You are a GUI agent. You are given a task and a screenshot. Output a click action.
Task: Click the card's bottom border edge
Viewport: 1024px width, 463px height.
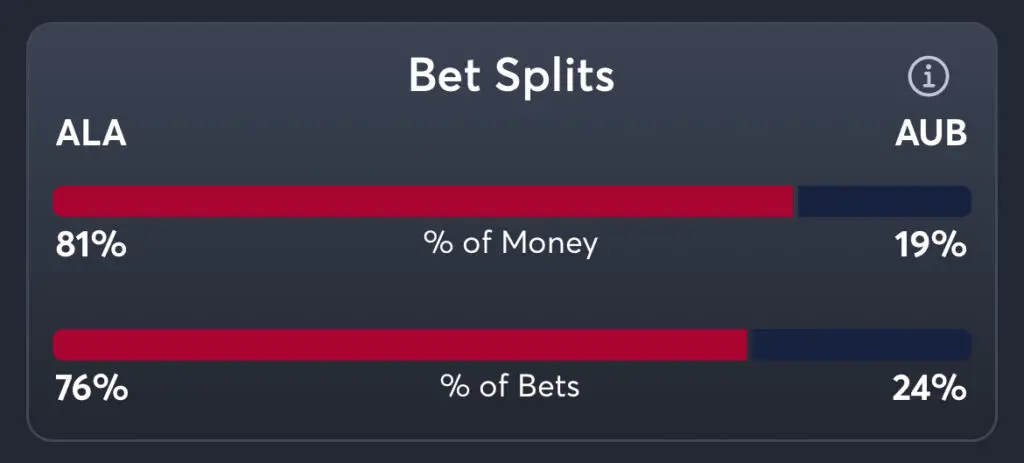[x=511, y=439]
